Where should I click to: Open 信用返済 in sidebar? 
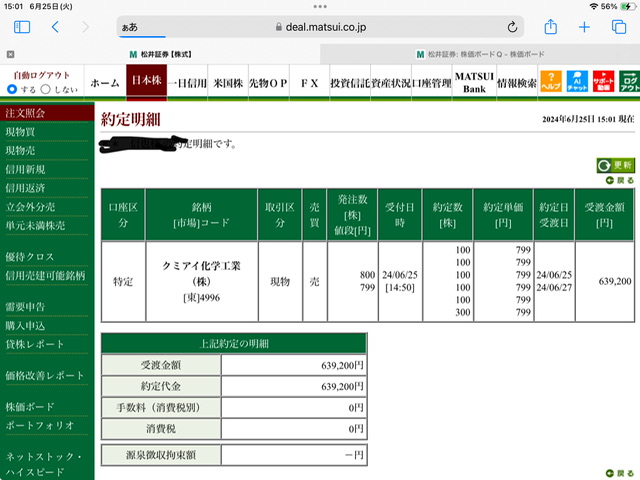(x=25, y=188)
